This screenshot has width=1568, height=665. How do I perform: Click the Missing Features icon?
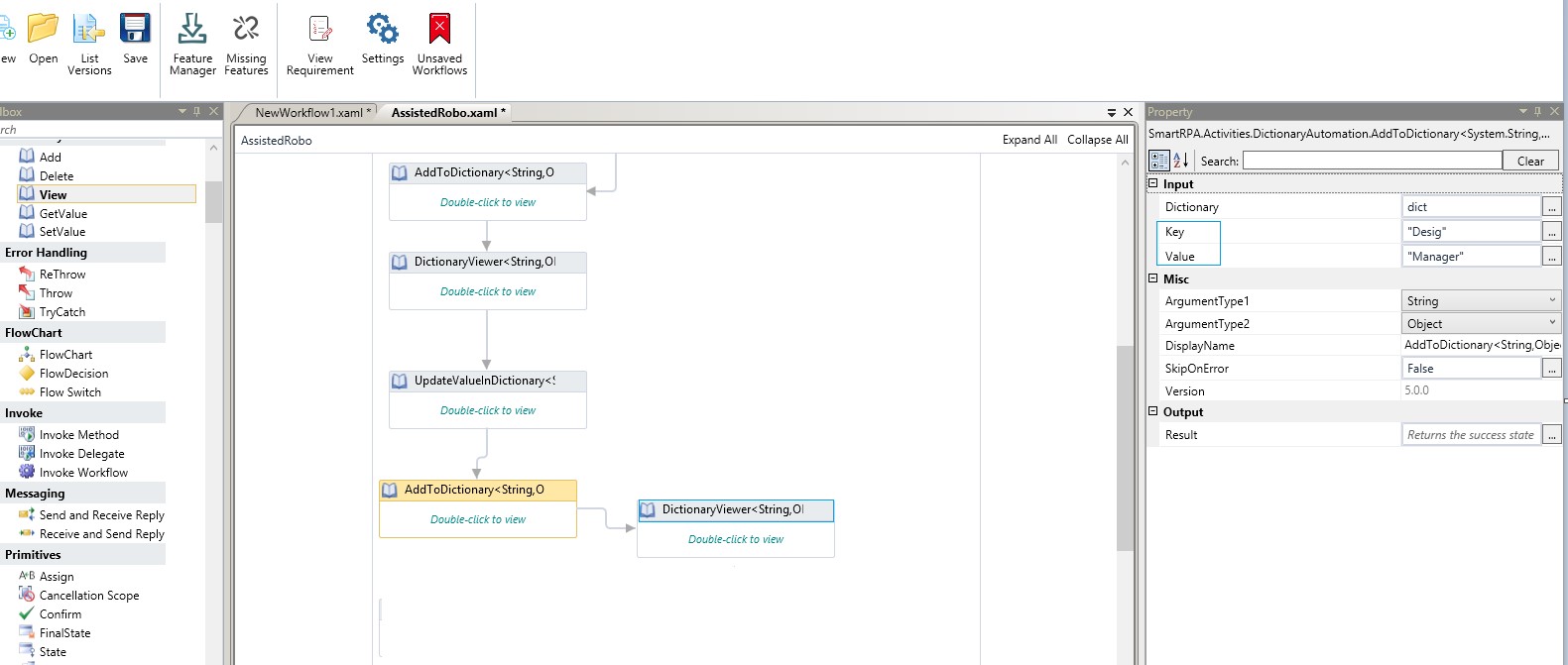tap(246, 44)
